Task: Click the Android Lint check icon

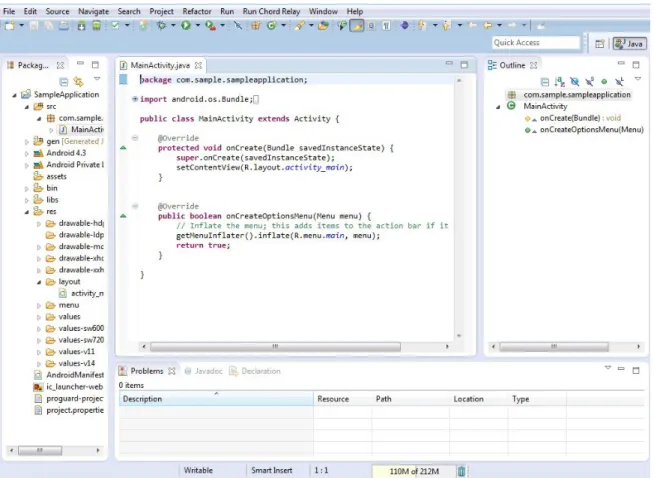Action: (x=115, y=26)
